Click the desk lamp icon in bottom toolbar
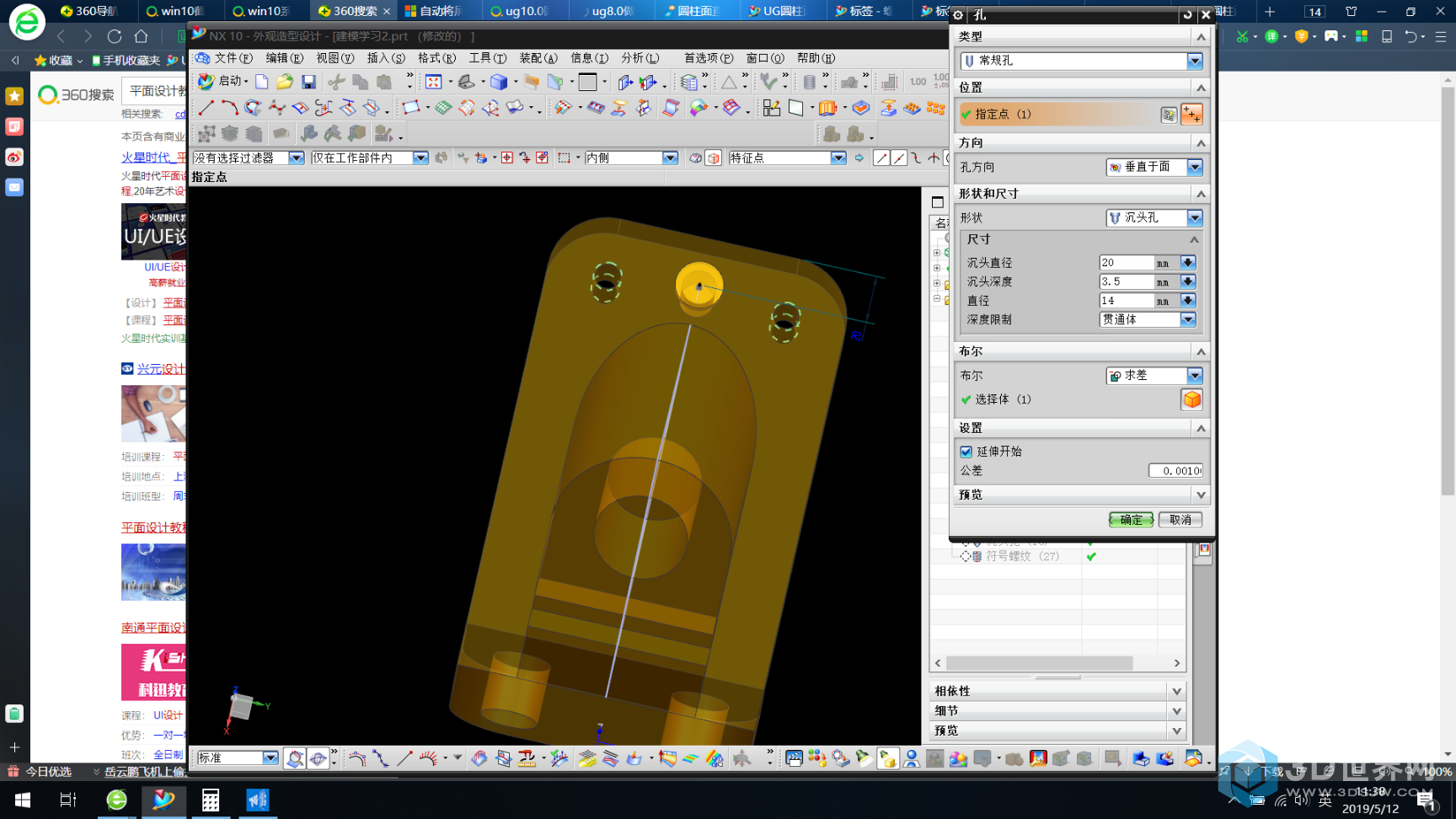The height and width of the screenshot is (819, 1456). tap(864, 758)
